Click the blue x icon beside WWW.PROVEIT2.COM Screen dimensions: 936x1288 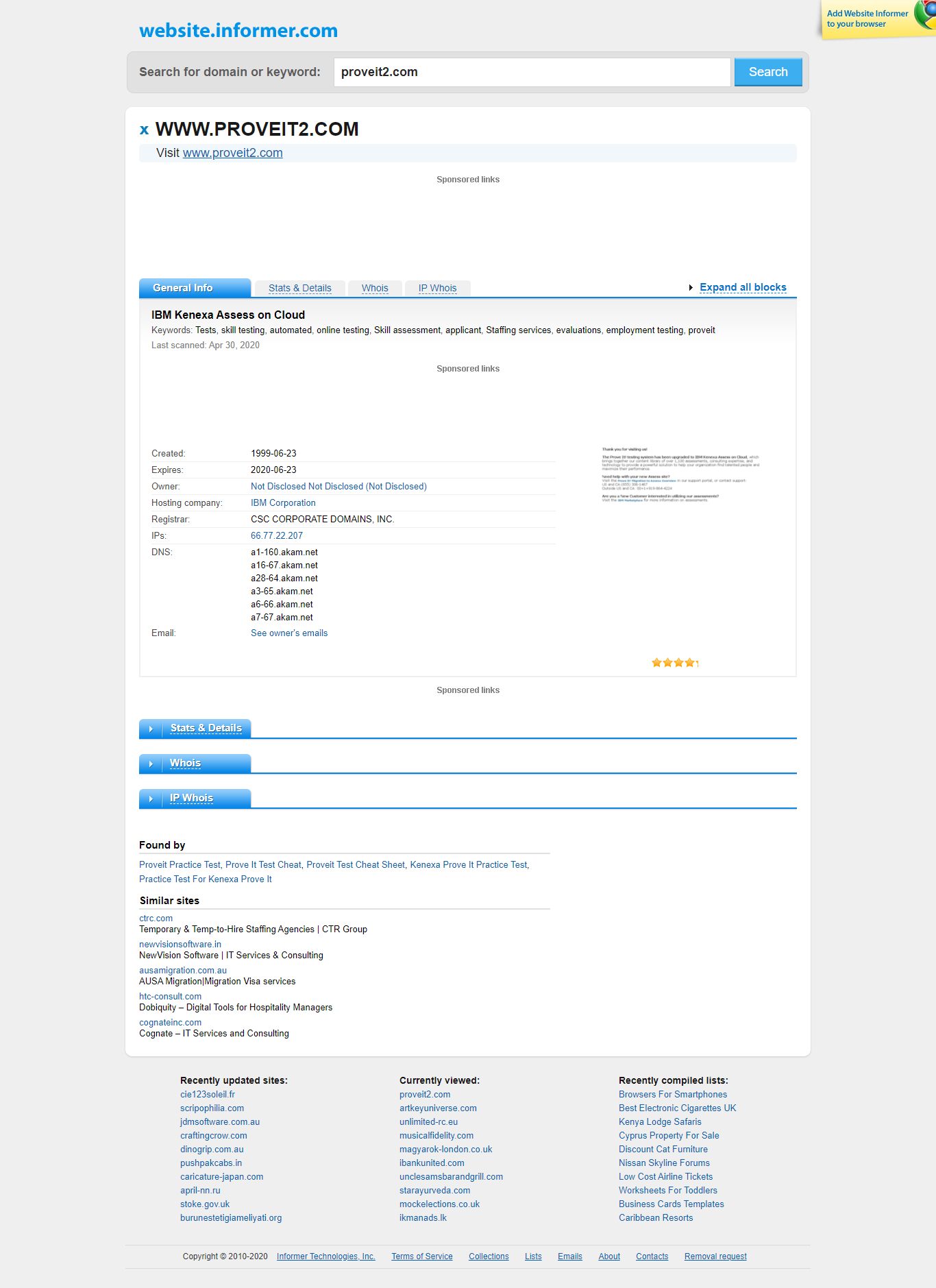[x=144, y=130]
